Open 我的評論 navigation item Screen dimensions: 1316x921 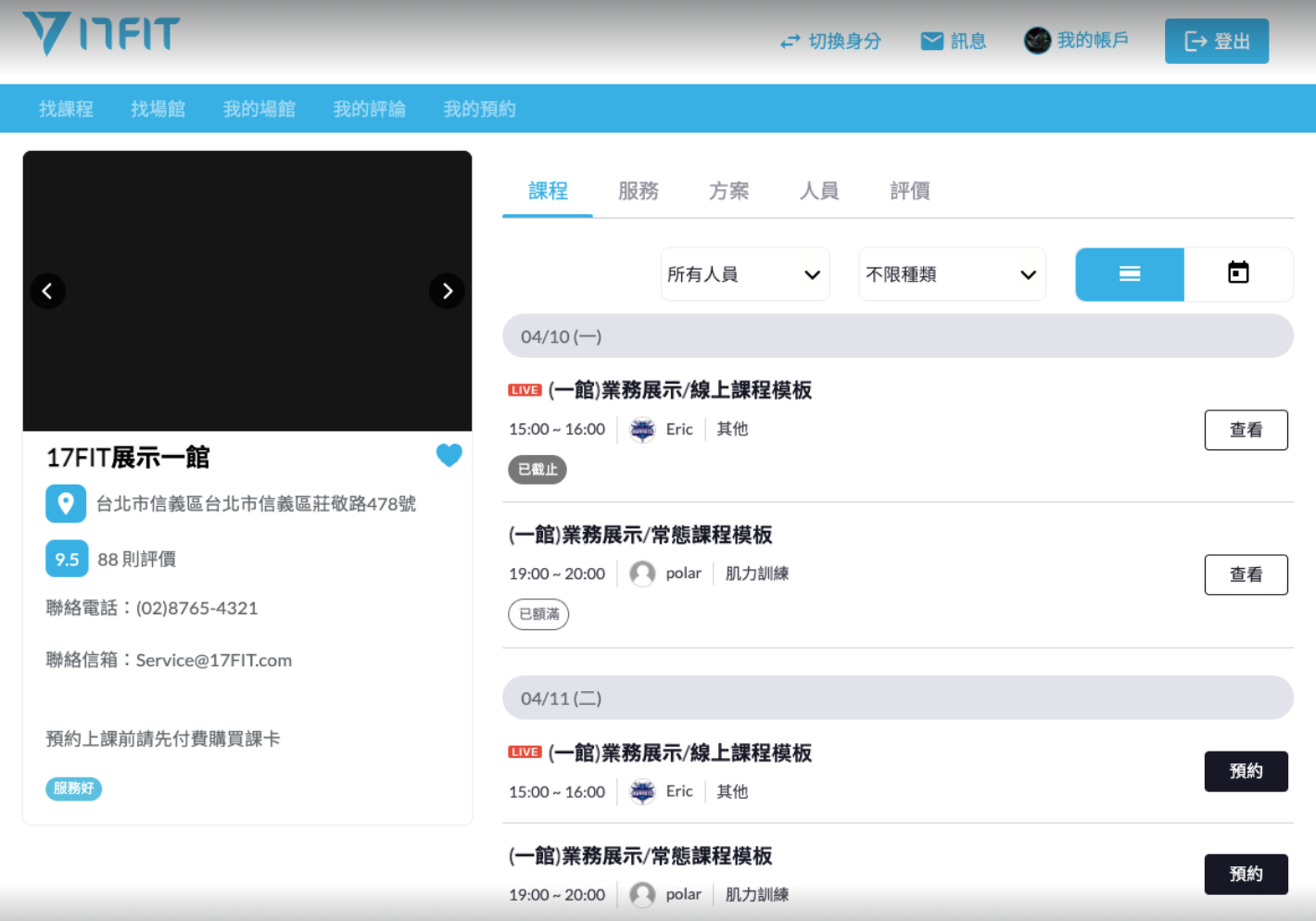click(x=369, y=109)
